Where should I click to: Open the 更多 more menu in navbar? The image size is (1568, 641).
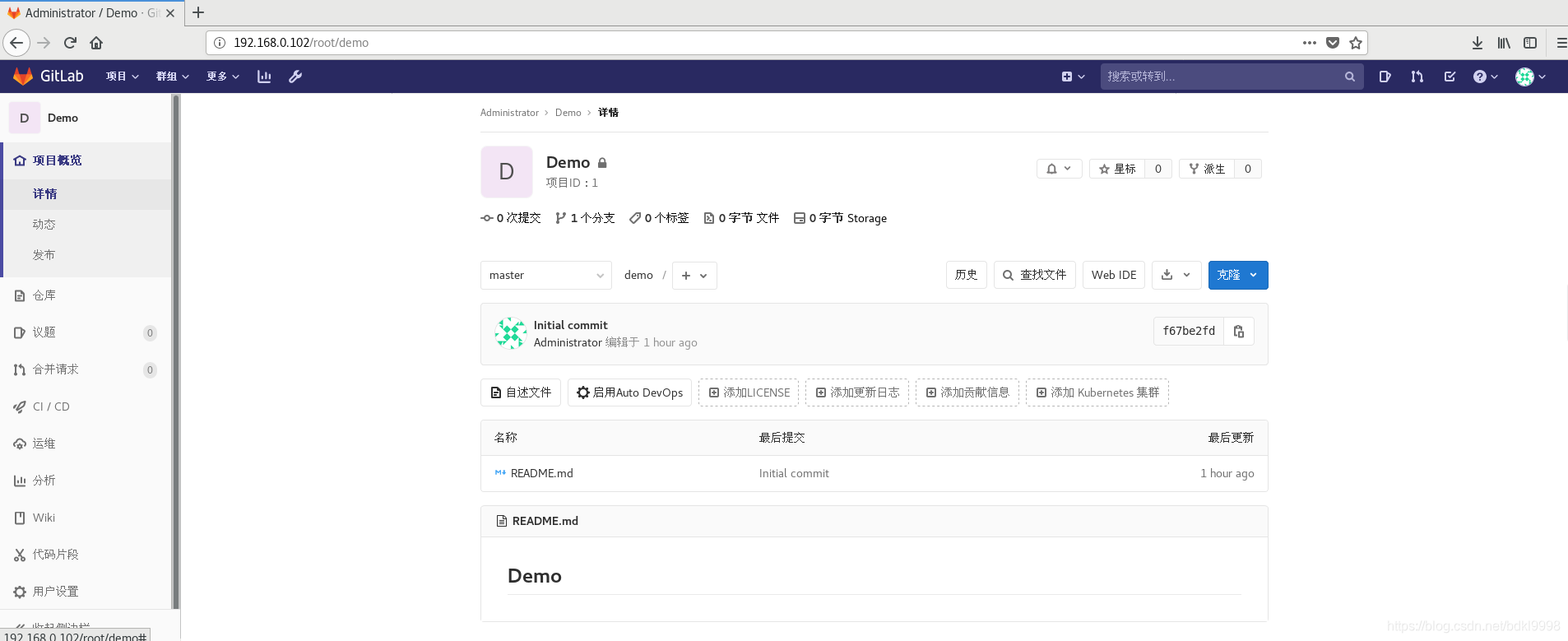[223, 77]
